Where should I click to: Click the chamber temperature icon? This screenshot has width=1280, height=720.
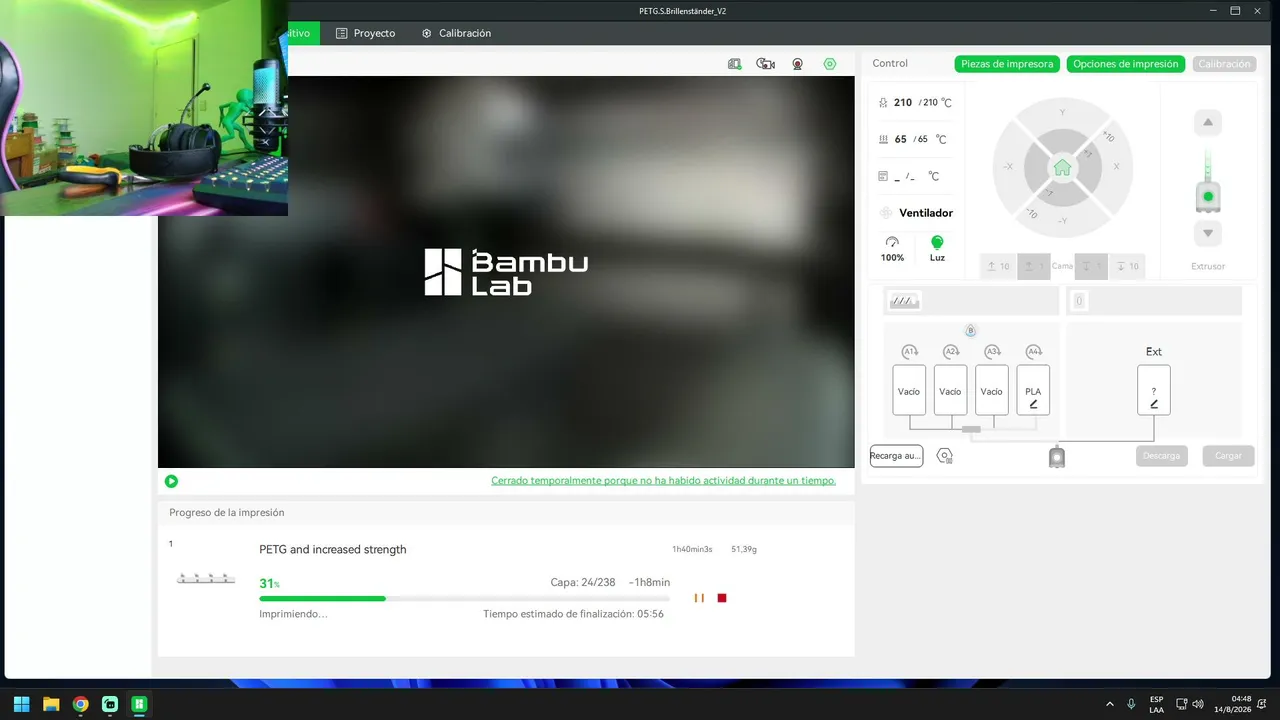tap(883, 176)
